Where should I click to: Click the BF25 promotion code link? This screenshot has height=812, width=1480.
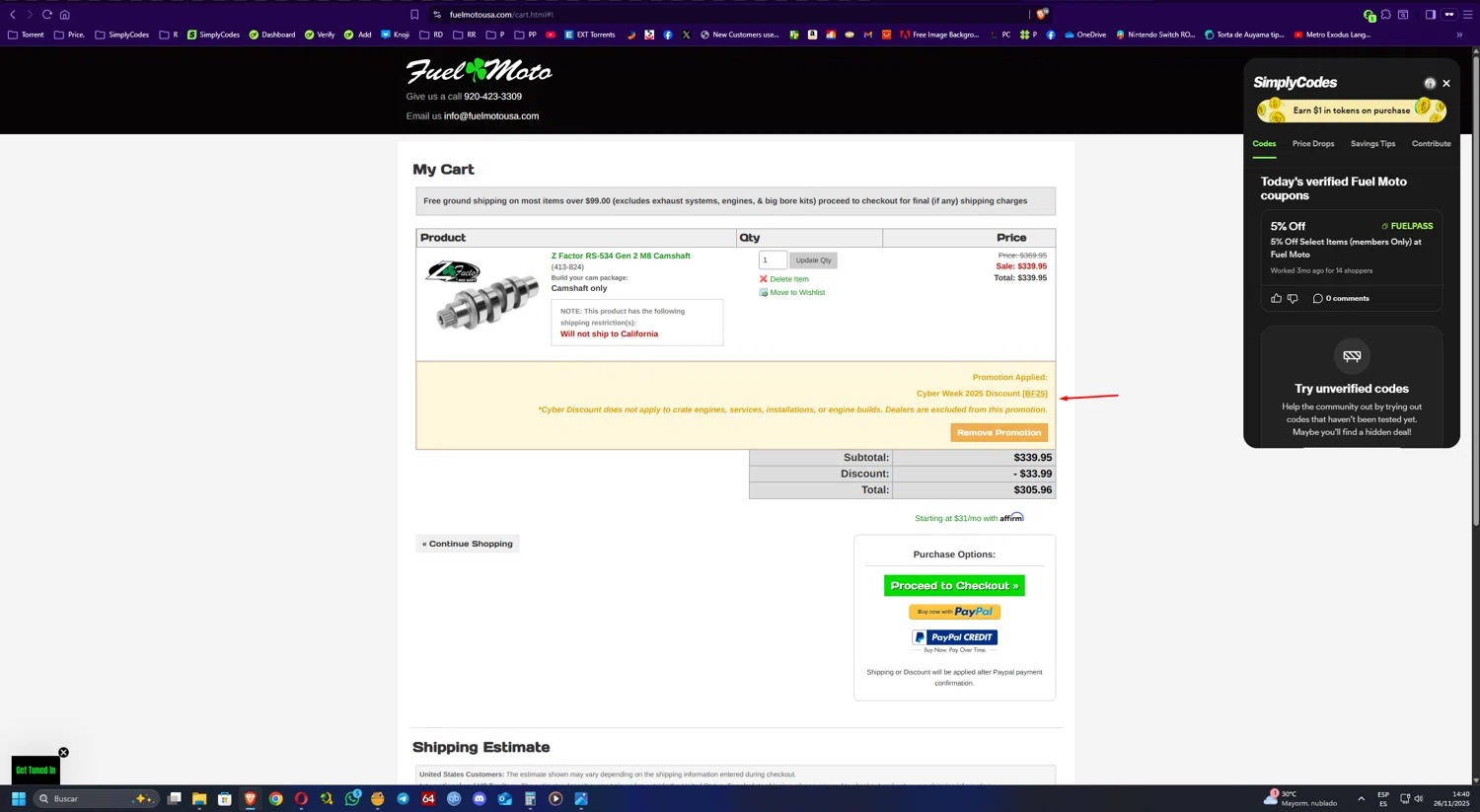coord(1035,394)
